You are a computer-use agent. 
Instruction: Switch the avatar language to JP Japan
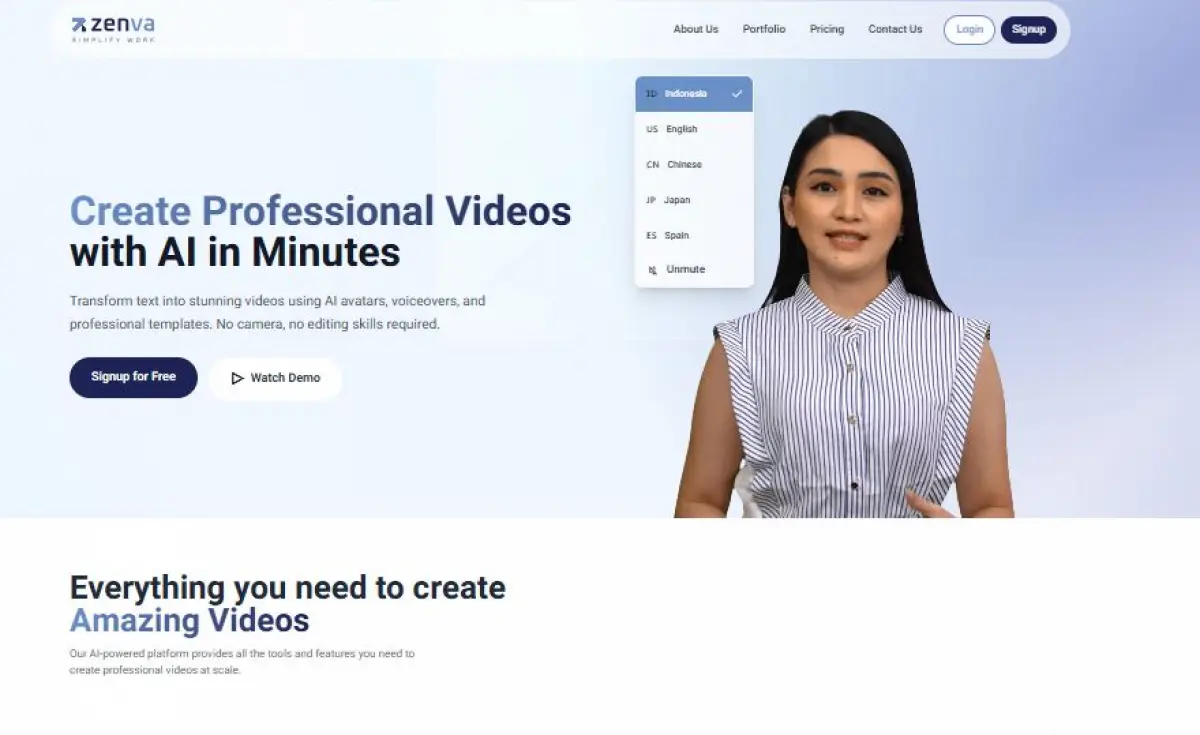677,200
